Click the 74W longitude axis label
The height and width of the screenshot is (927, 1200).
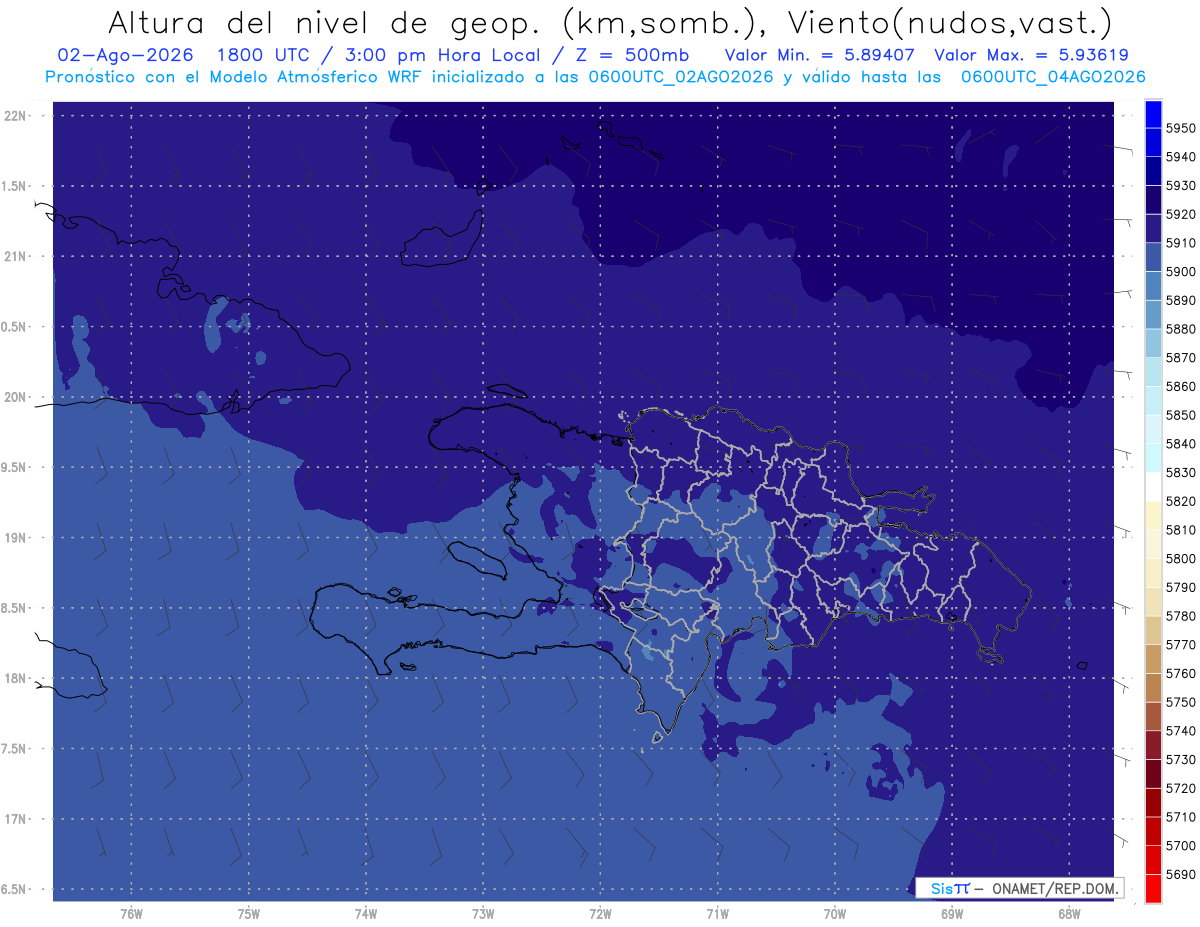pos(366,914)
